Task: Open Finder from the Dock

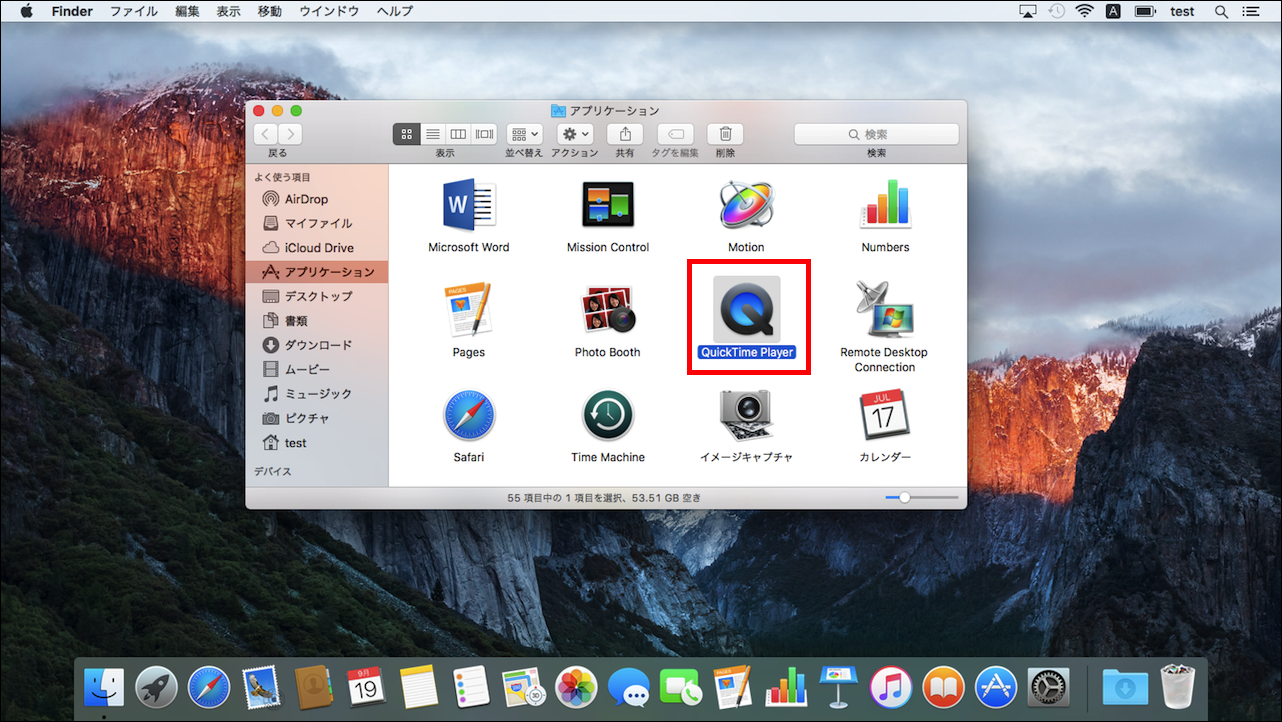Action: pyautogui.click(x=104, y=687)
